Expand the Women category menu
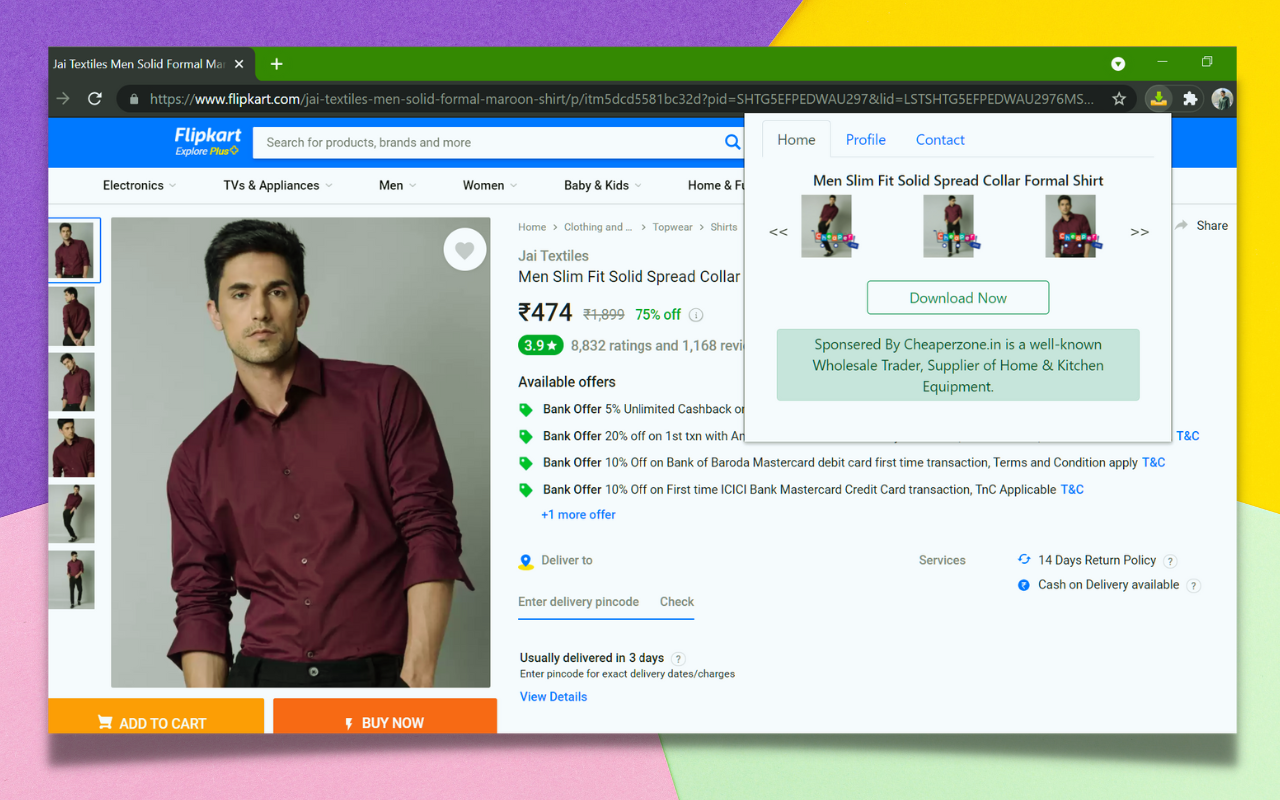 (490, 185)
